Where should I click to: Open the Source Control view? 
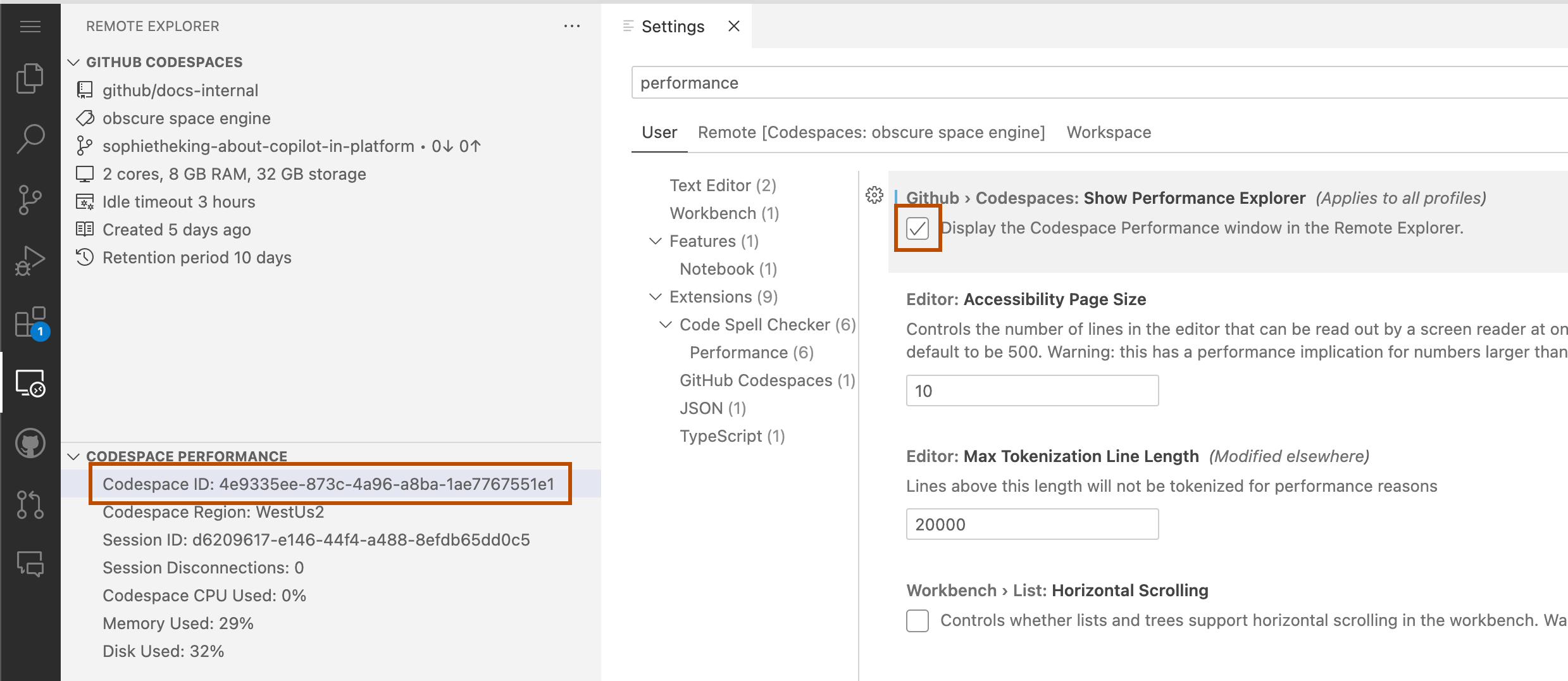[x=30, y=197]
